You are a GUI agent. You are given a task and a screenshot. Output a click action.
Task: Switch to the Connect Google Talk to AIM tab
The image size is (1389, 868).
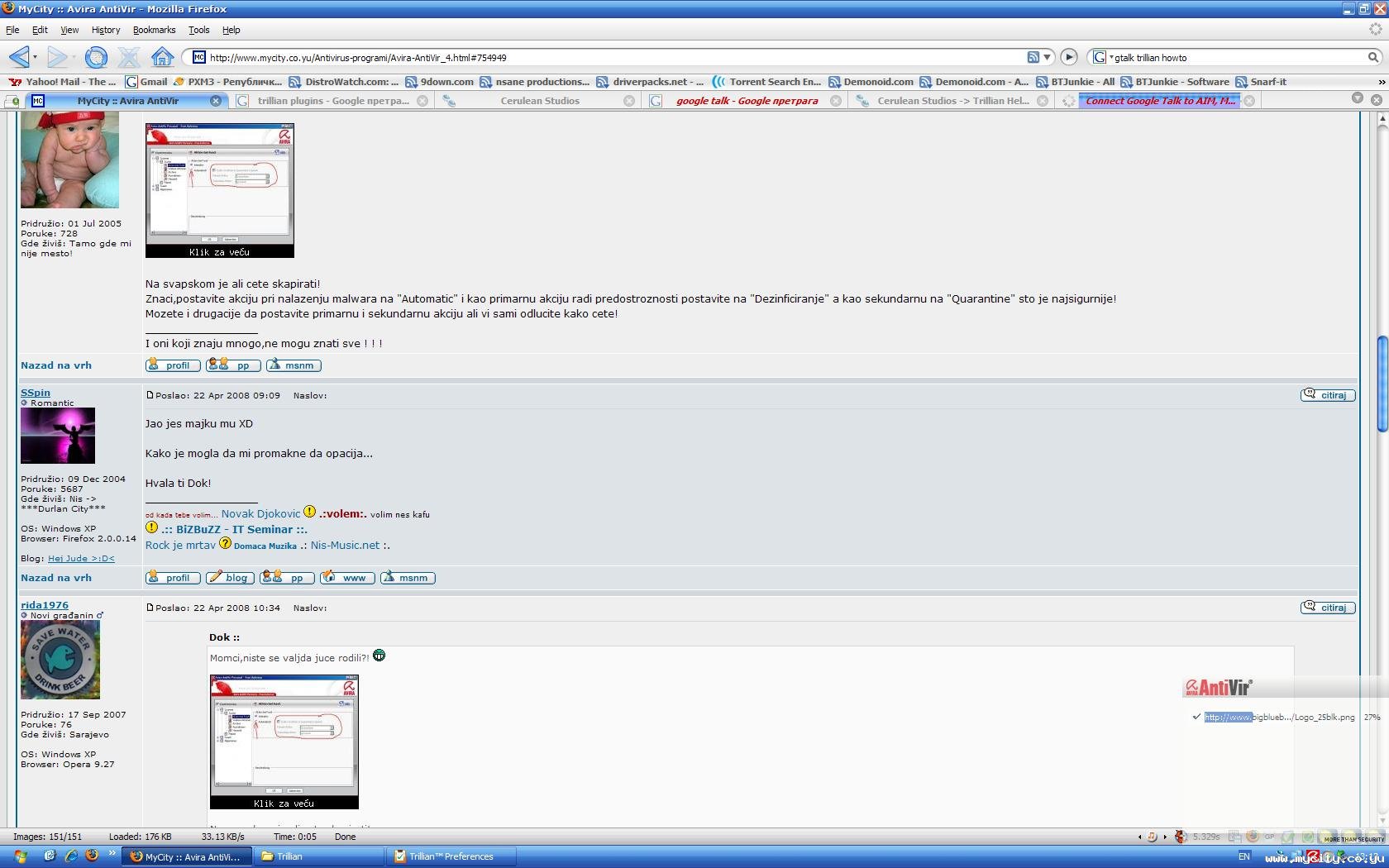[x=1159, y=101]
